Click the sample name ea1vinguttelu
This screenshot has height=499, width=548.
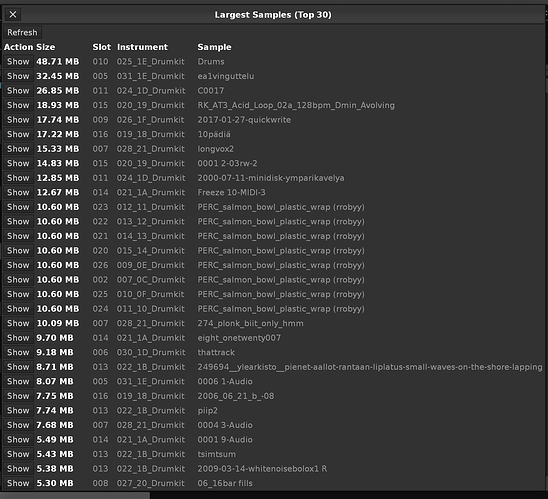click(226, 76)
